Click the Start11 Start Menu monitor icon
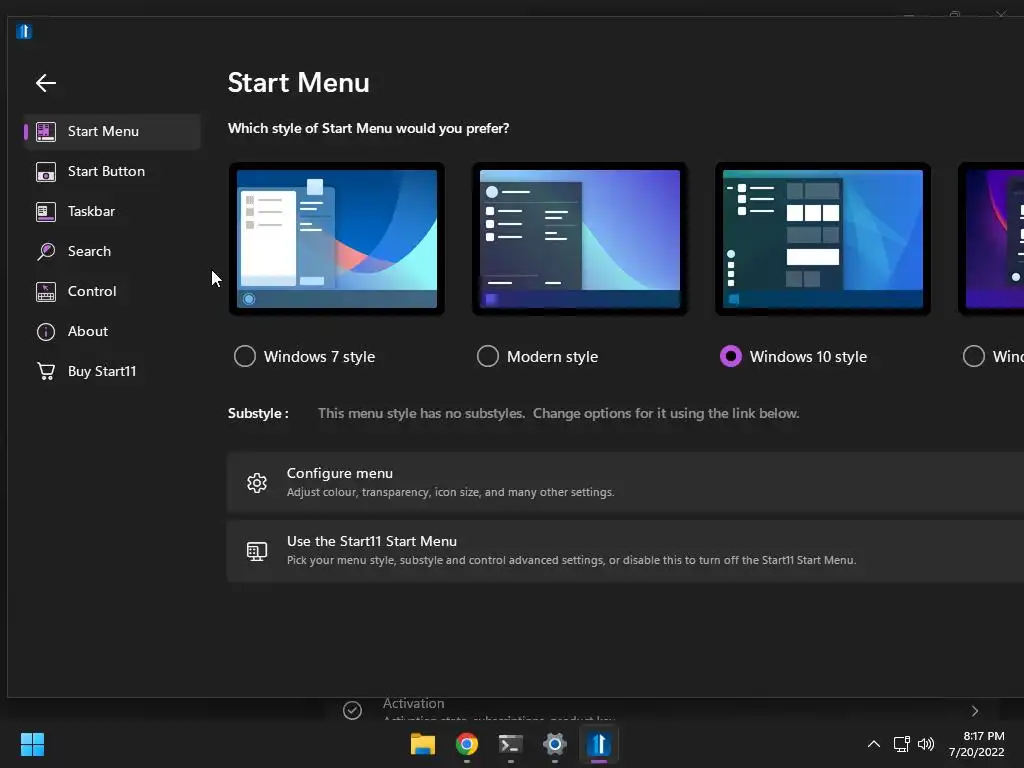 (x=257, y=551)
